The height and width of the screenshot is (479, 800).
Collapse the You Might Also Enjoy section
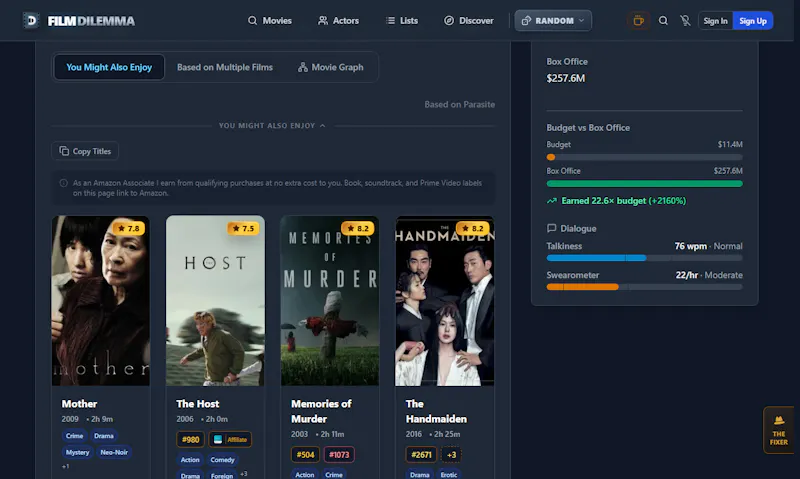(x=272, y=125)
